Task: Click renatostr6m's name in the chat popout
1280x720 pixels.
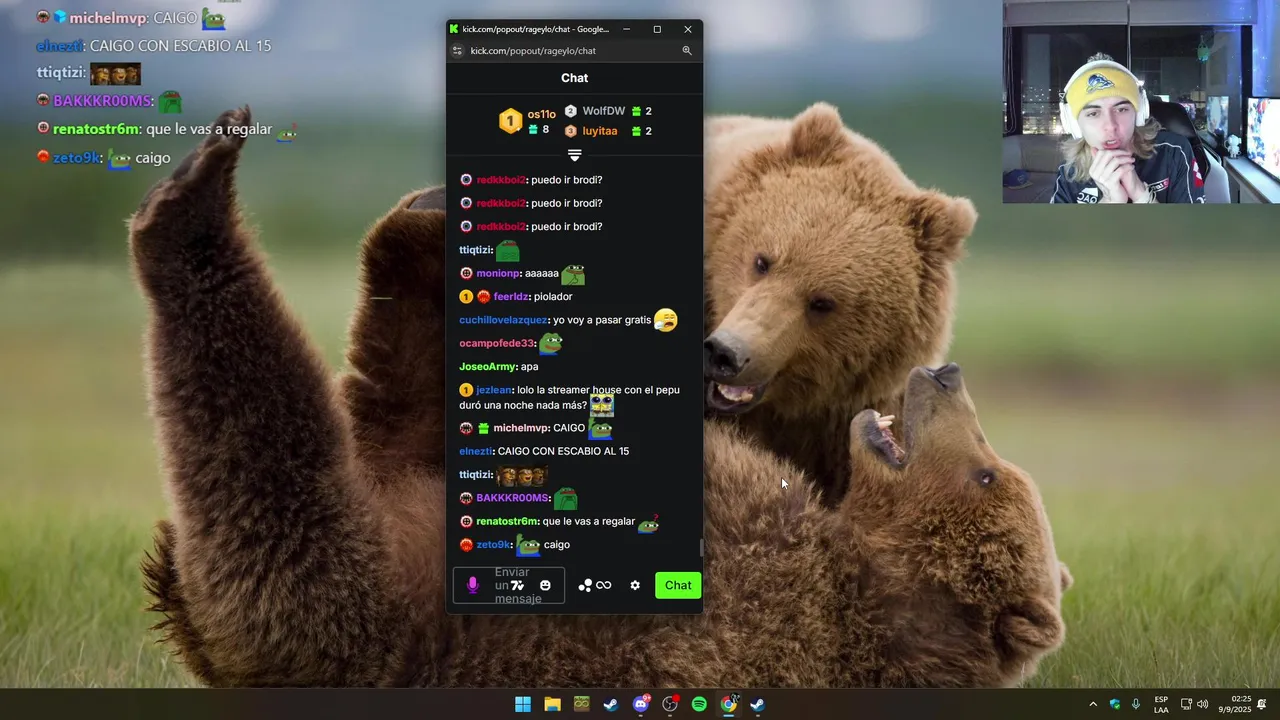Action: pos(507,521)
